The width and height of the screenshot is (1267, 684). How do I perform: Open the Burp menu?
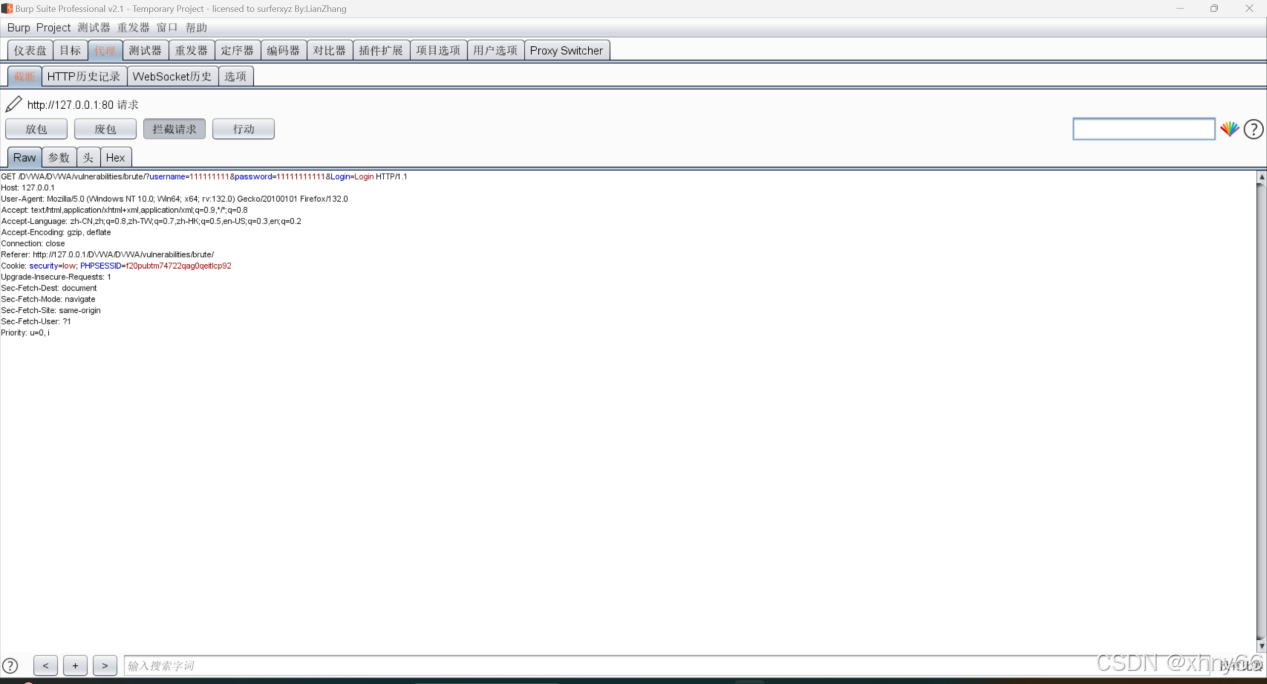[x=19, y=28]
